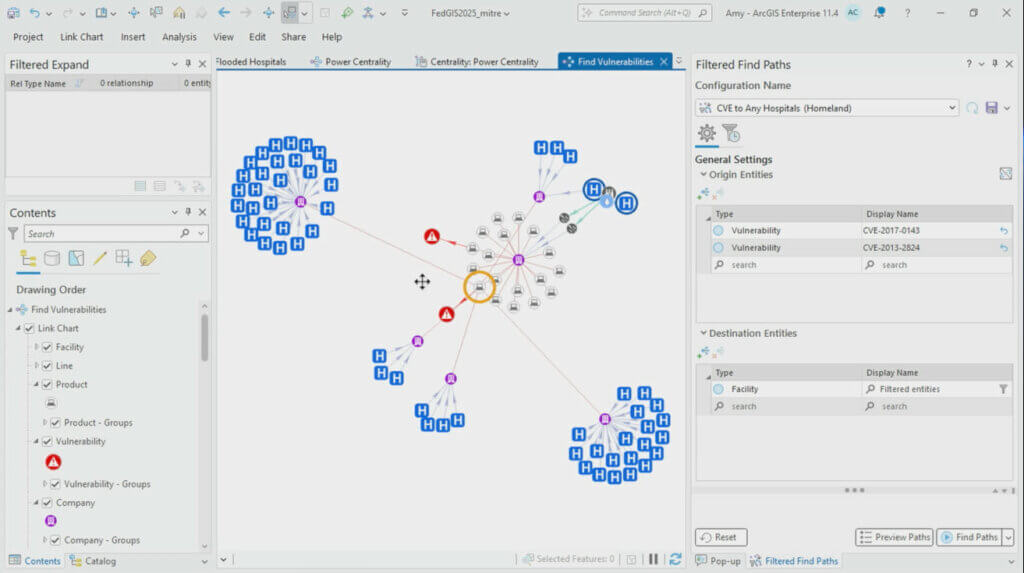Switch to the Power Centrality view tab

coord(350,62)
